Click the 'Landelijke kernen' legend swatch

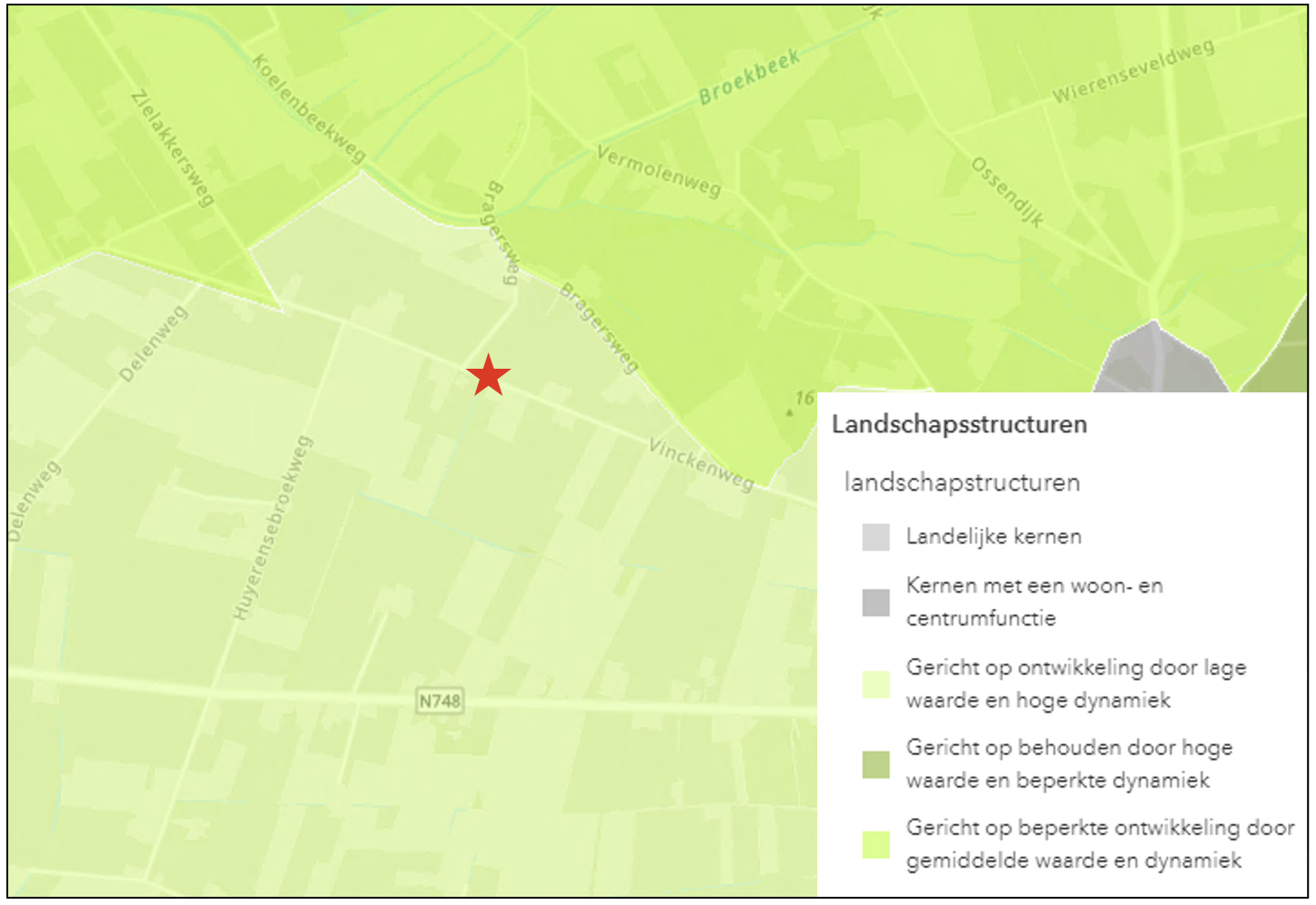click(x=876, y=536)
